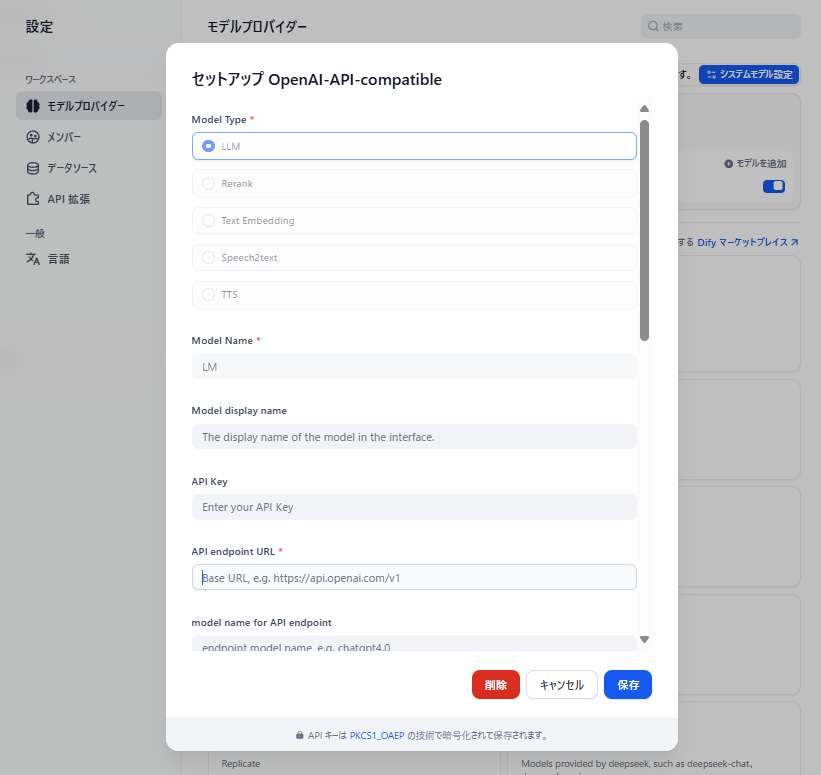Viewport: 821px width, 775px height.
Task: Choose the TTS model type option
Action: click(208, 295)
